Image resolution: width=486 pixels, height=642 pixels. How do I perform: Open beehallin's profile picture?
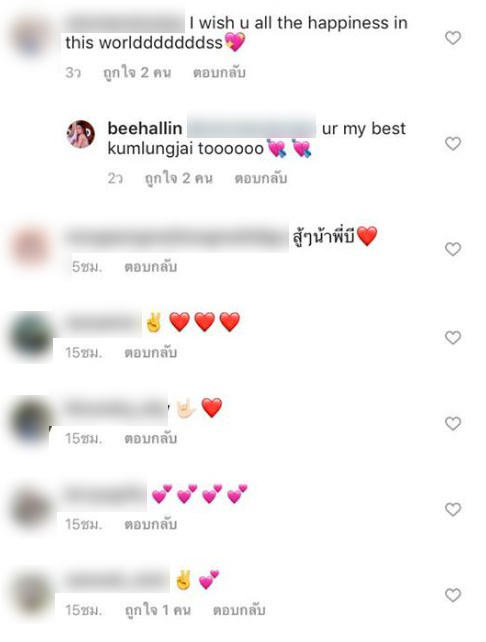(x=81, y=134)
